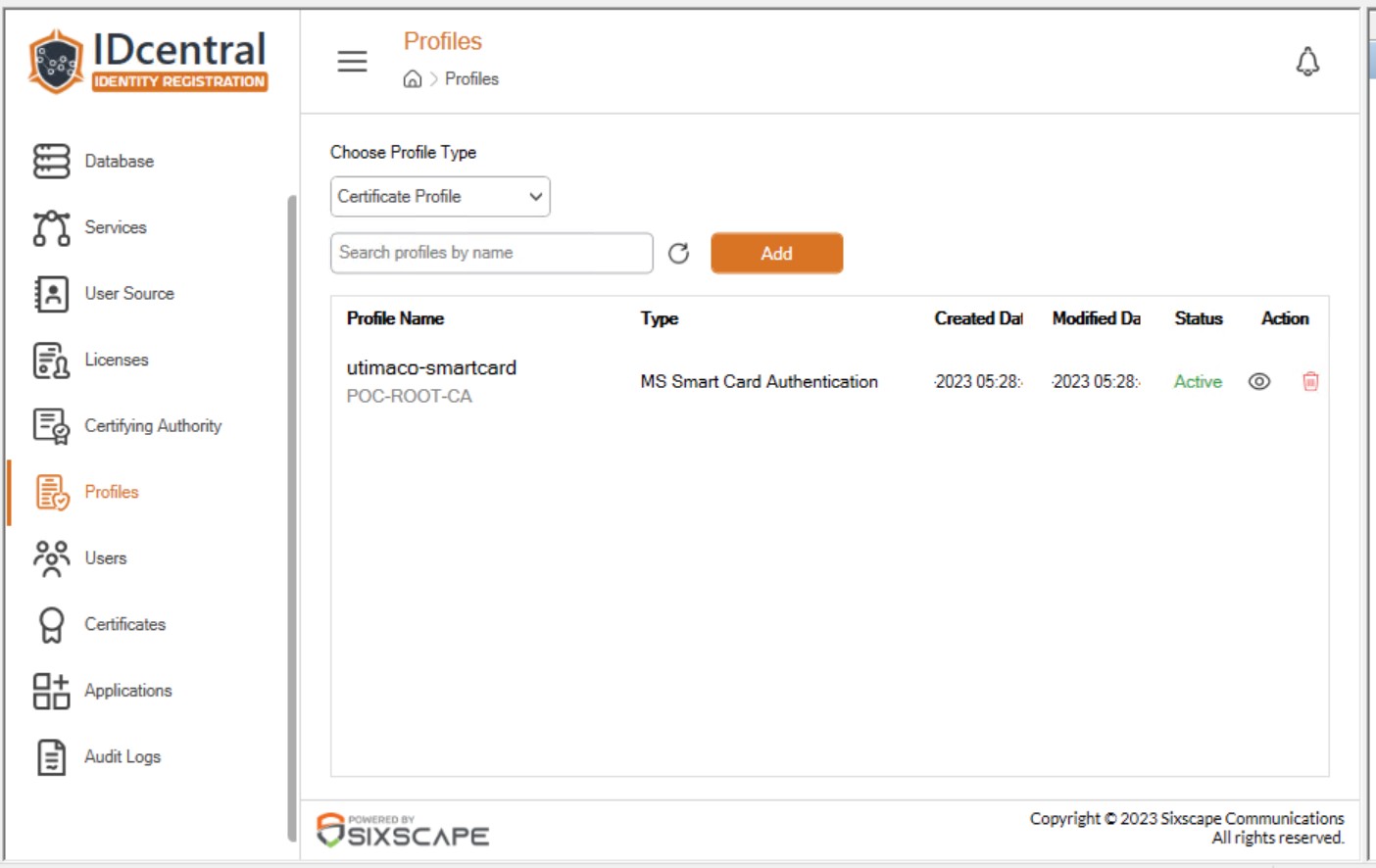Go to the Users menu item
The width and height of the screenshot is (1376, 868).
105,558
